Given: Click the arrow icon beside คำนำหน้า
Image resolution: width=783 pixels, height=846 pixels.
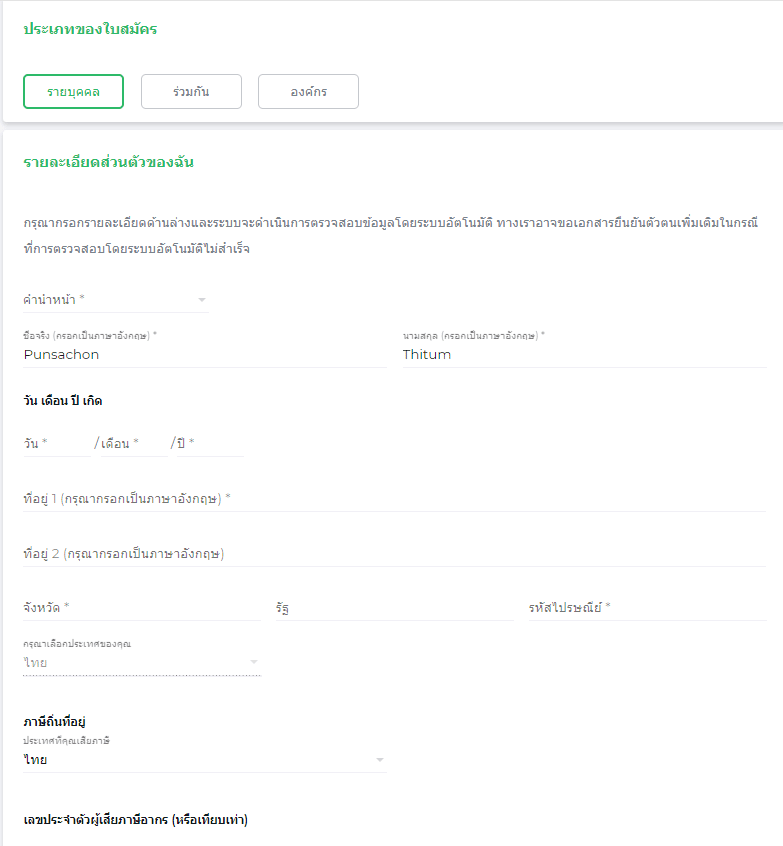Looking at the screenshot, I should tap(201, 299).
